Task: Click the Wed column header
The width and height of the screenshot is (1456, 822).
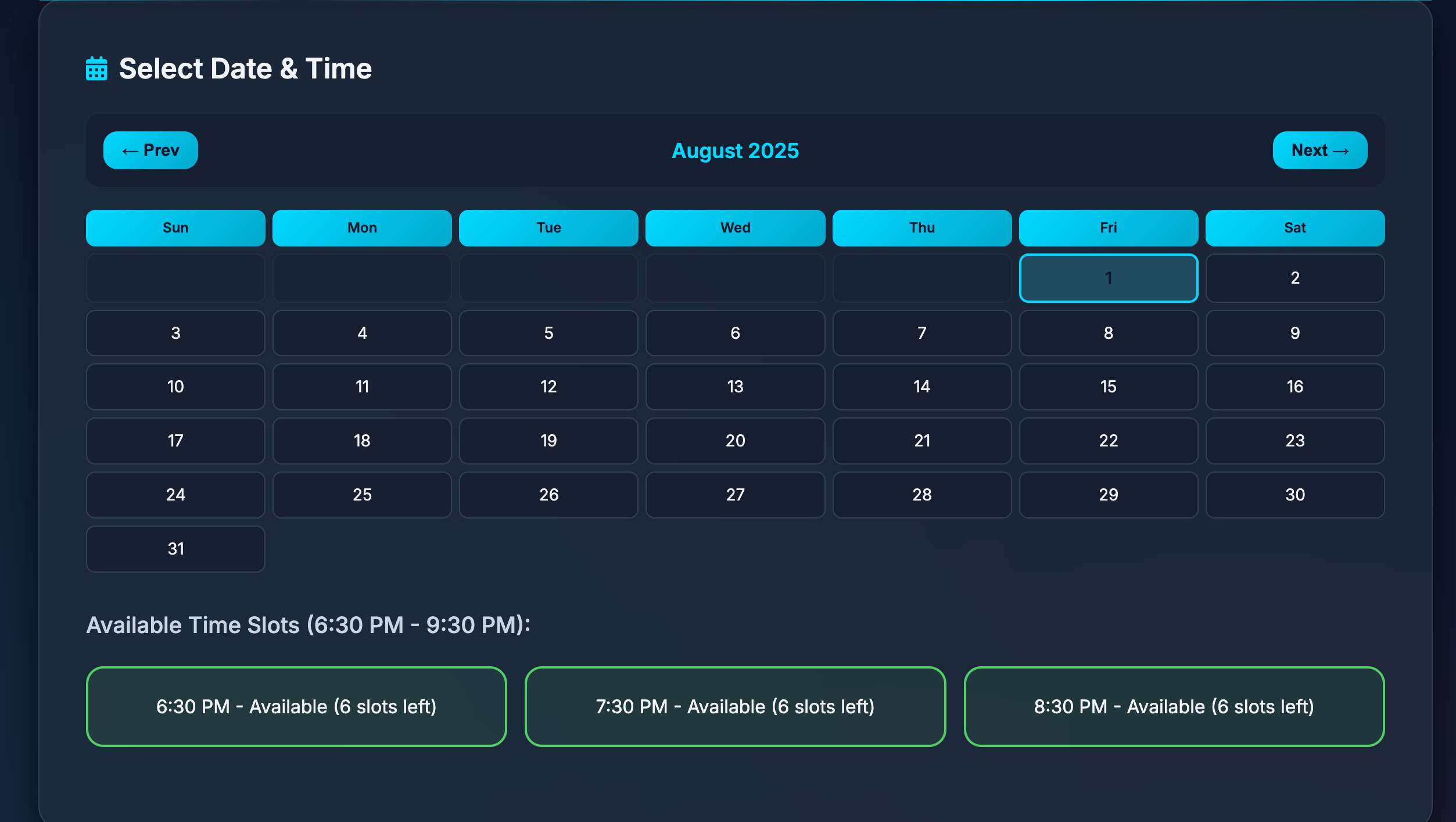Action: tap(735, 227)
